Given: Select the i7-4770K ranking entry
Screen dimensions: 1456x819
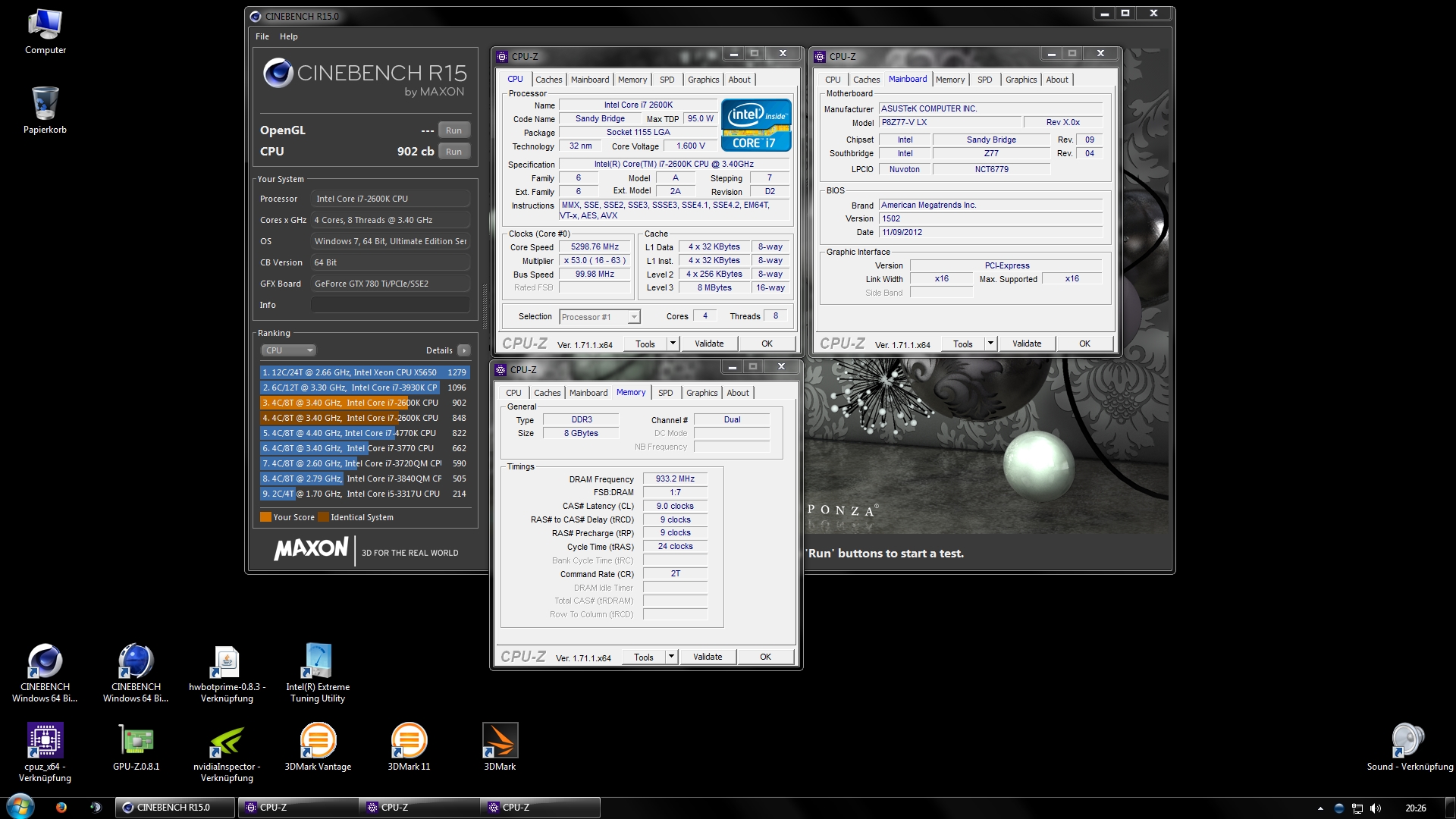Looking at the screenshot, I should click(x=365, y=433).
